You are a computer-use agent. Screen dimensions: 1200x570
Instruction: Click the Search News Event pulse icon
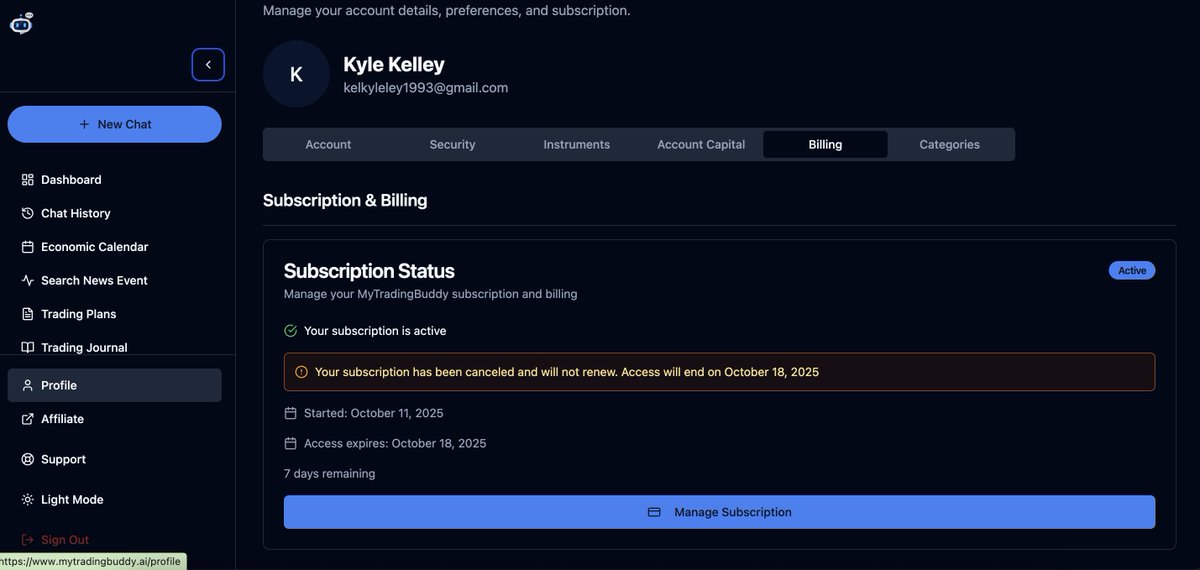28,281
